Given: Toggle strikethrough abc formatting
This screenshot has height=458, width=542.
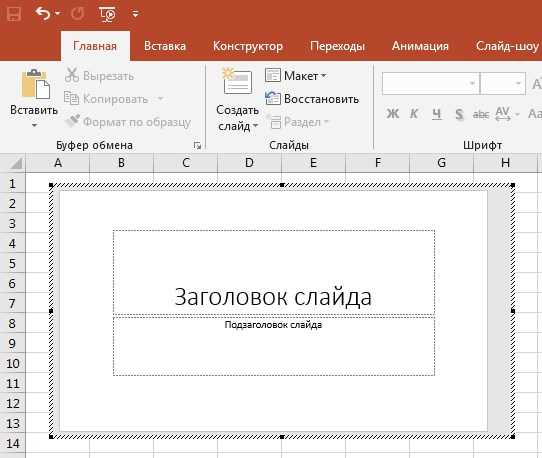Looking at the screenshot, I should pos(481,114).
